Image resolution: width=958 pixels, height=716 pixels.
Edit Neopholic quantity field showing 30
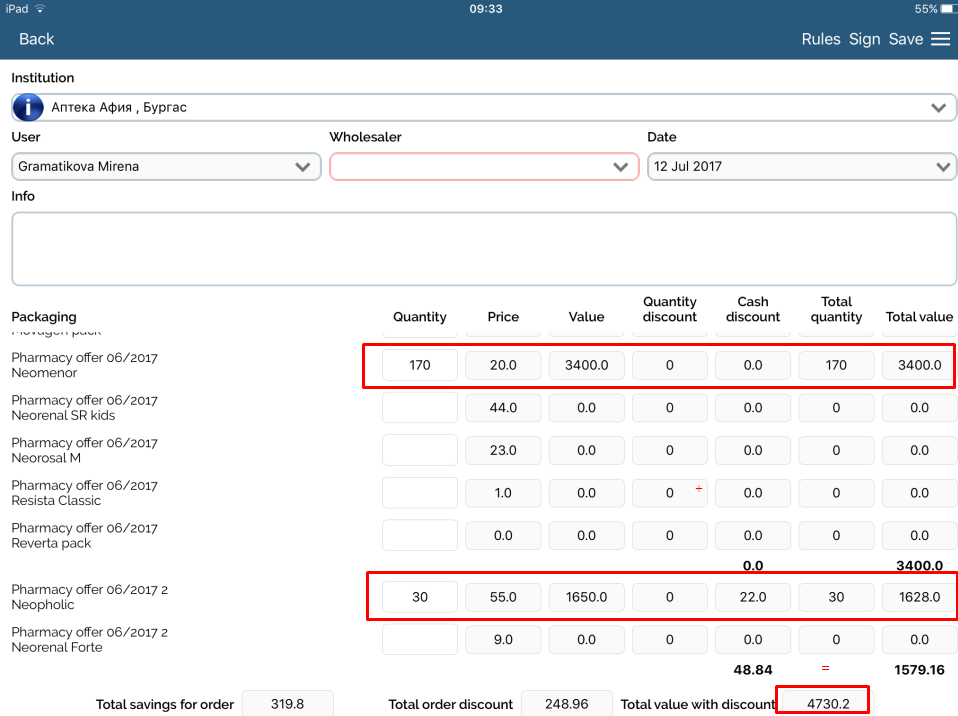(x=420, y=597)
